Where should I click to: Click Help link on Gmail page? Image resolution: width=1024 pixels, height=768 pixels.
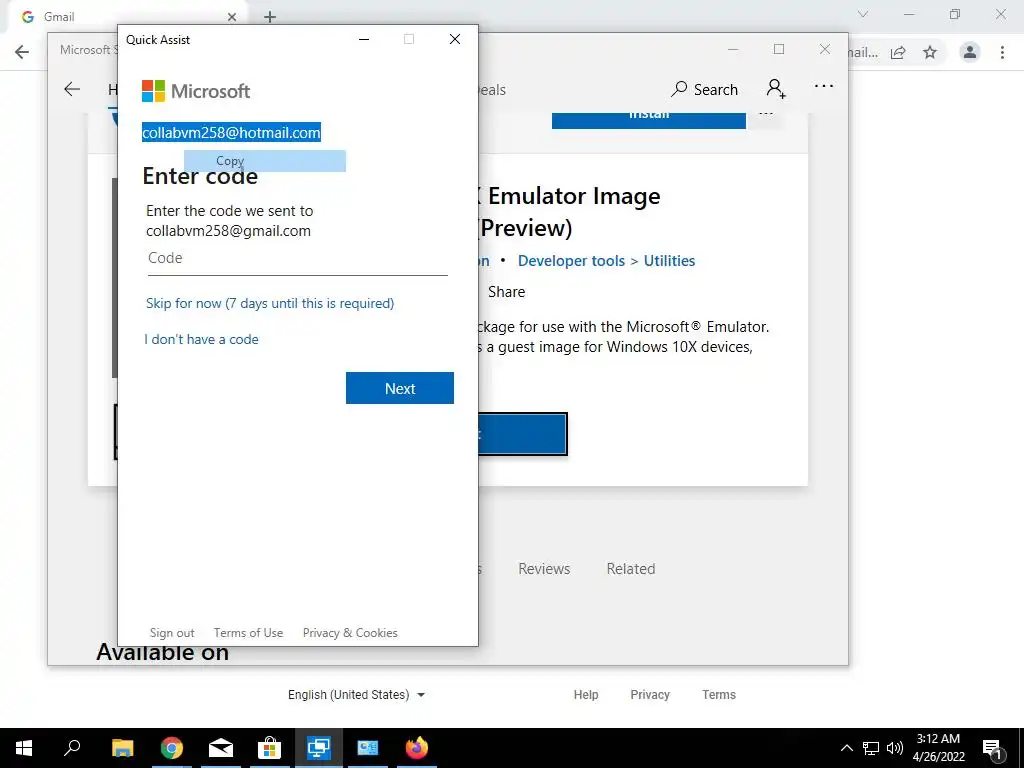click(586, 695)
